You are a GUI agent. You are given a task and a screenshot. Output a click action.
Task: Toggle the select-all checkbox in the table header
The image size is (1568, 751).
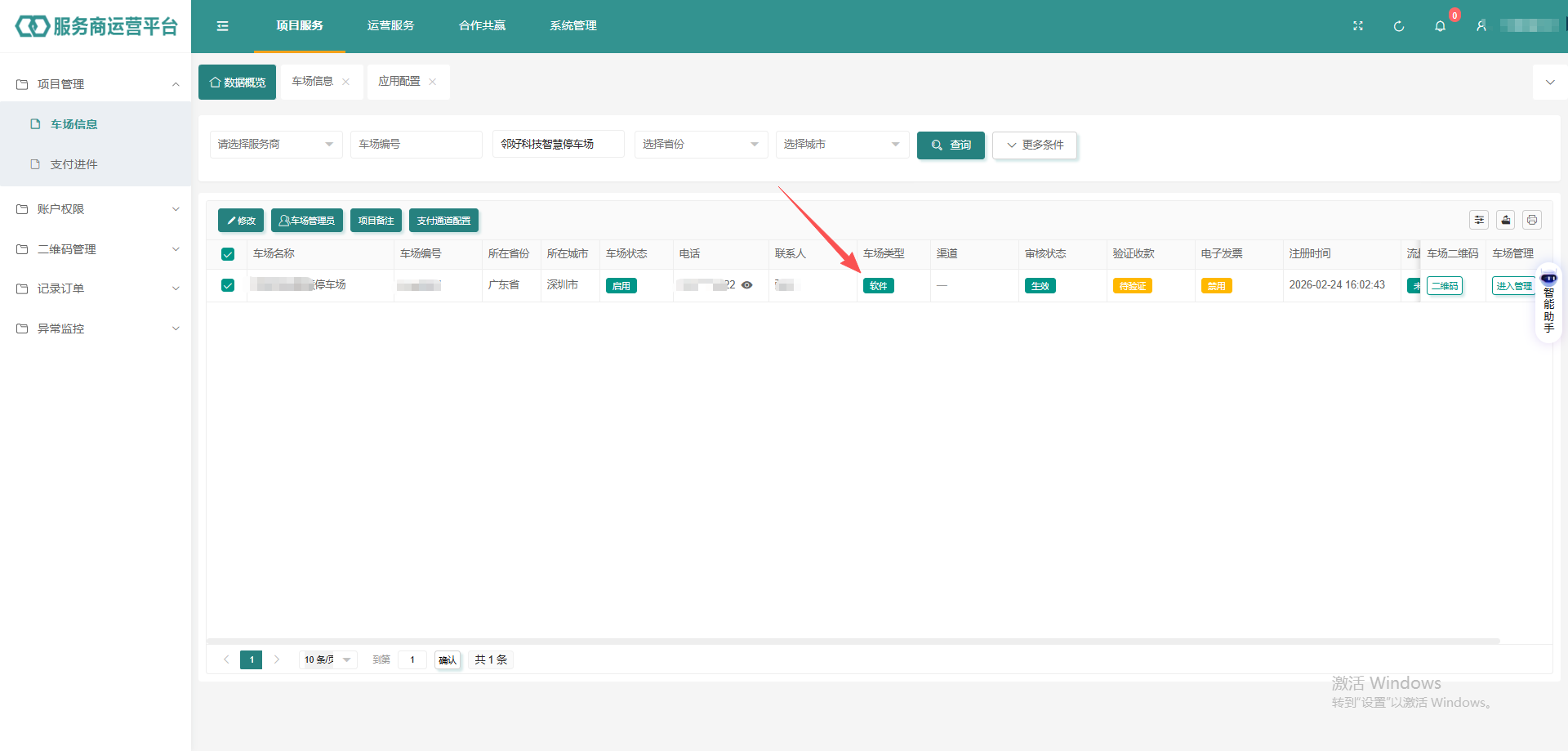228,254
